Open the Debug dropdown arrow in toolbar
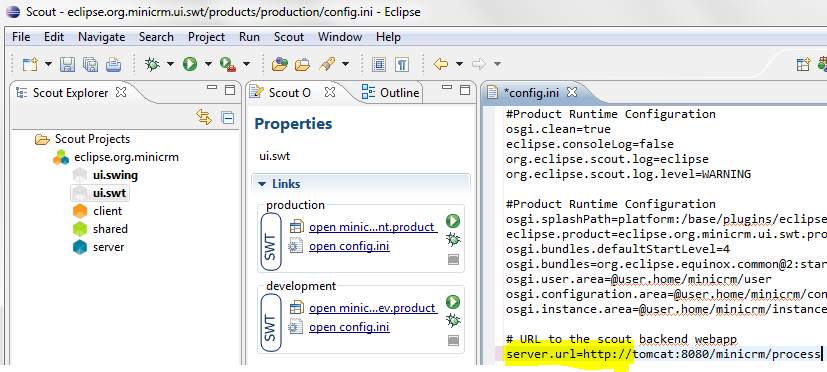 170,64
